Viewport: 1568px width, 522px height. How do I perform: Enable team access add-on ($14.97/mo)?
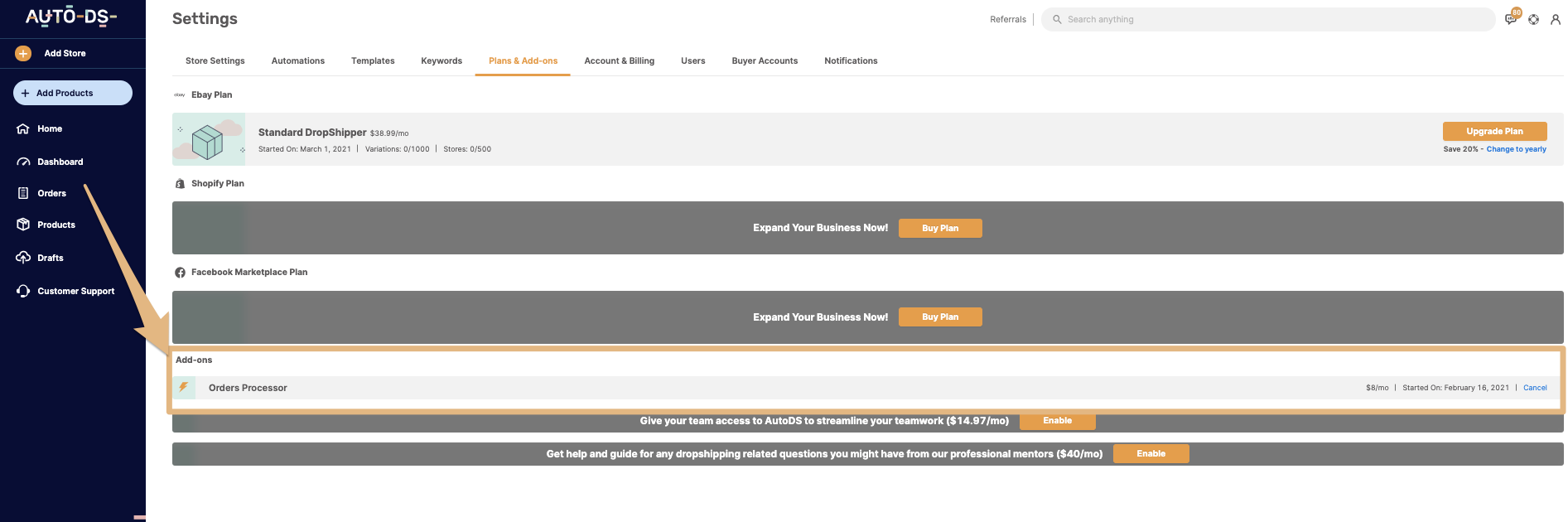pos(1058,421)
